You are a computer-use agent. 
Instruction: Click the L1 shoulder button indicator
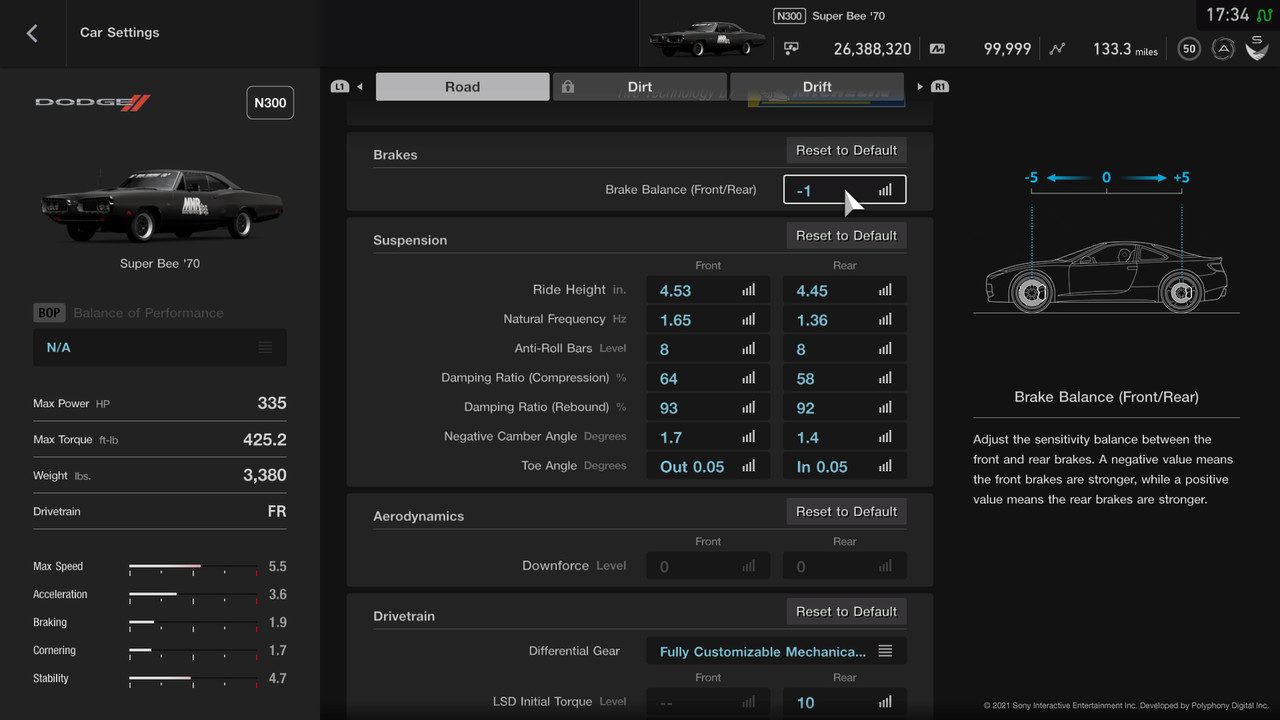pyautogui.click(x=340, y=87)
